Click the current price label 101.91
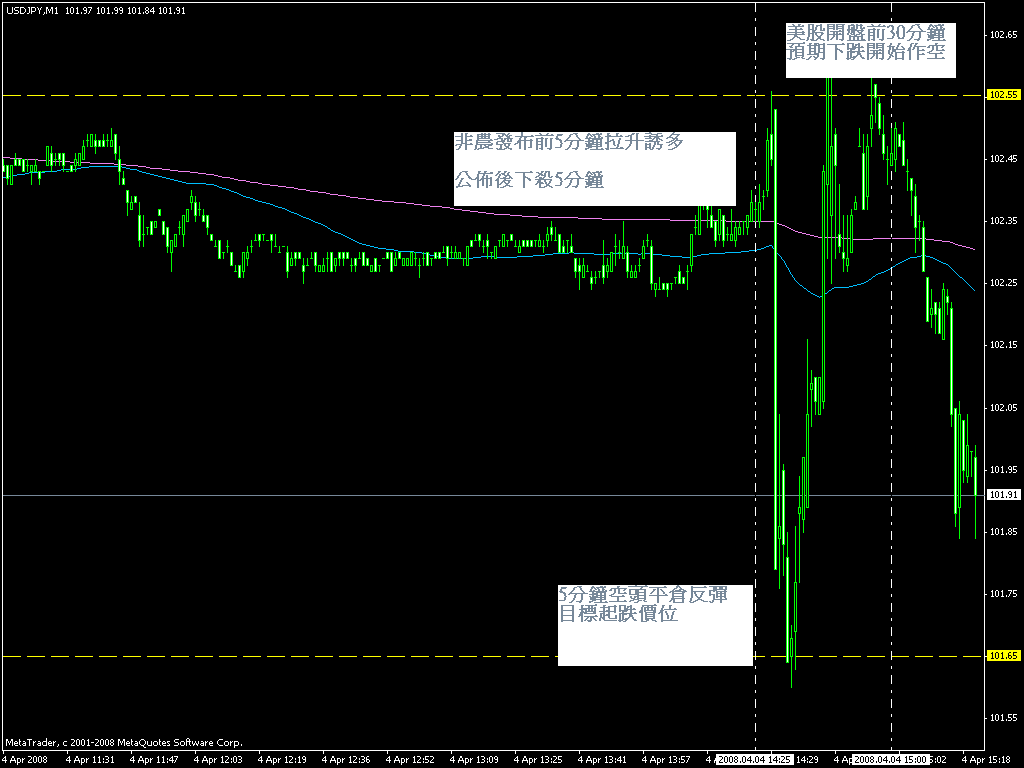 pos(1004,494)
